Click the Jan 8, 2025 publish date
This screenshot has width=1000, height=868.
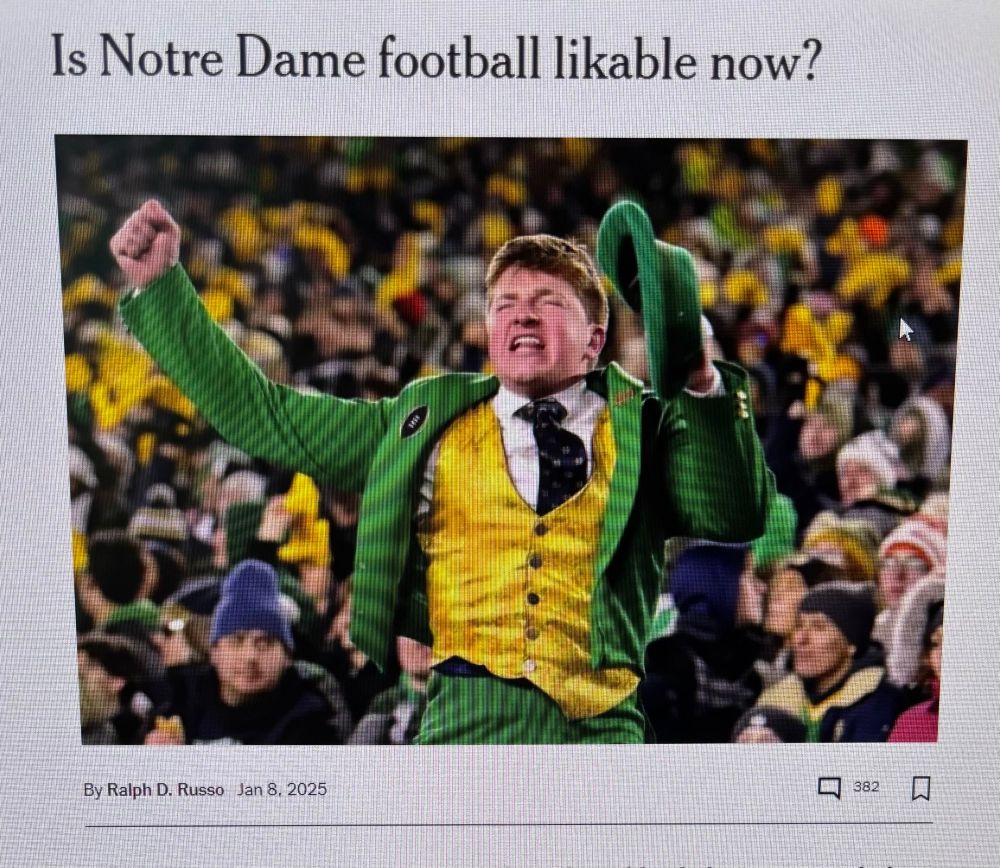[x=281, y=790]
